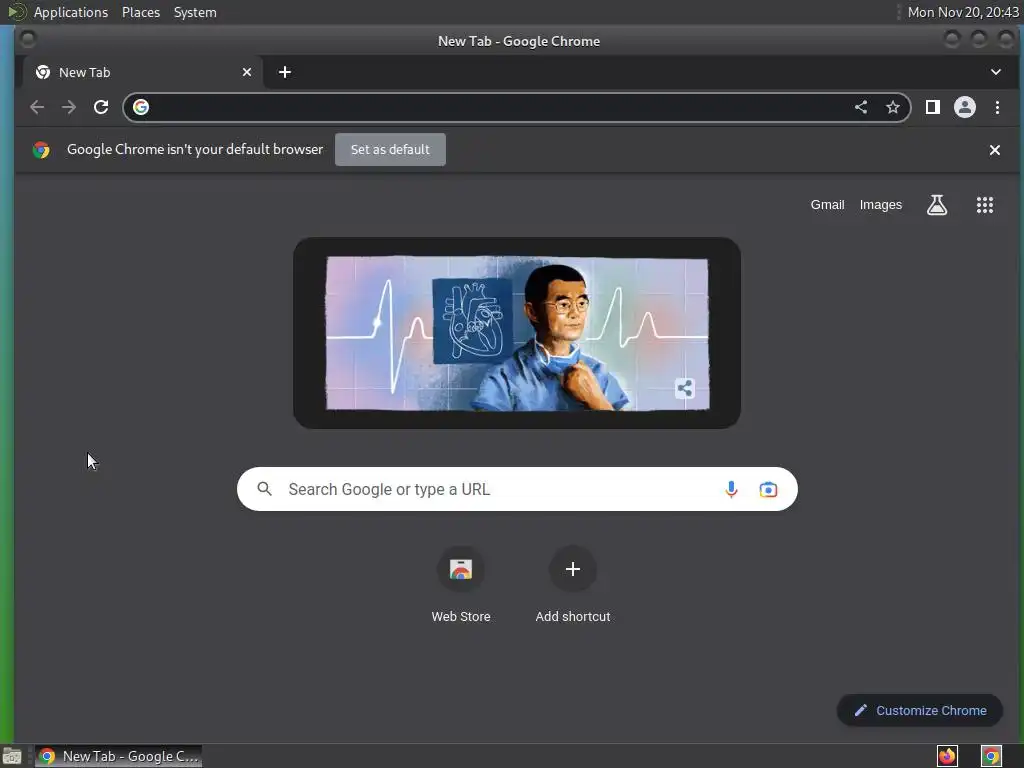
Task: Start voice search with microphone icon
Action: 731,489
